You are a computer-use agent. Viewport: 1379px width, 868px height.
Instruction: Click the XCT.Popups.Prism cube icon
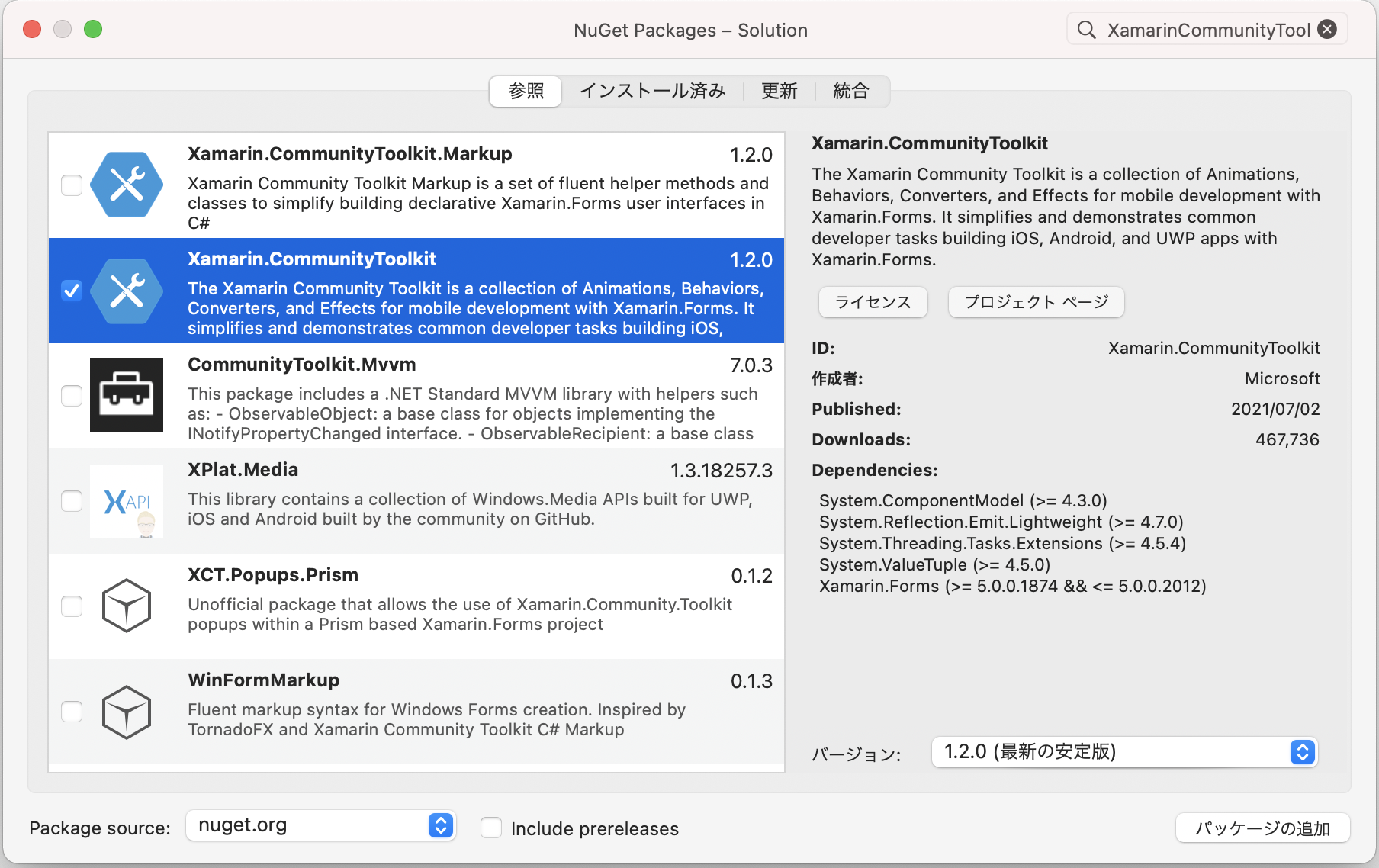tap(127, 606)
